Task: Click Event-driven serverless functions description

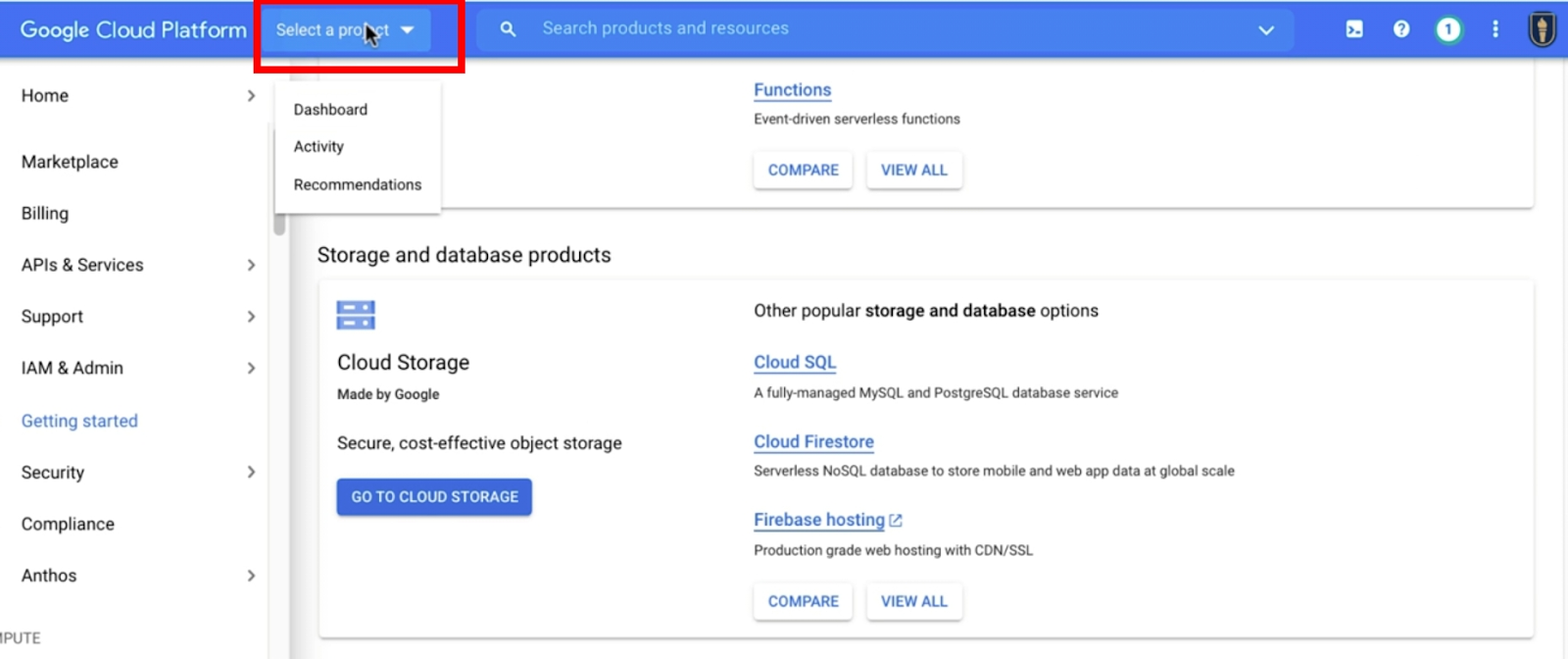Action: (x=857, y=119)
